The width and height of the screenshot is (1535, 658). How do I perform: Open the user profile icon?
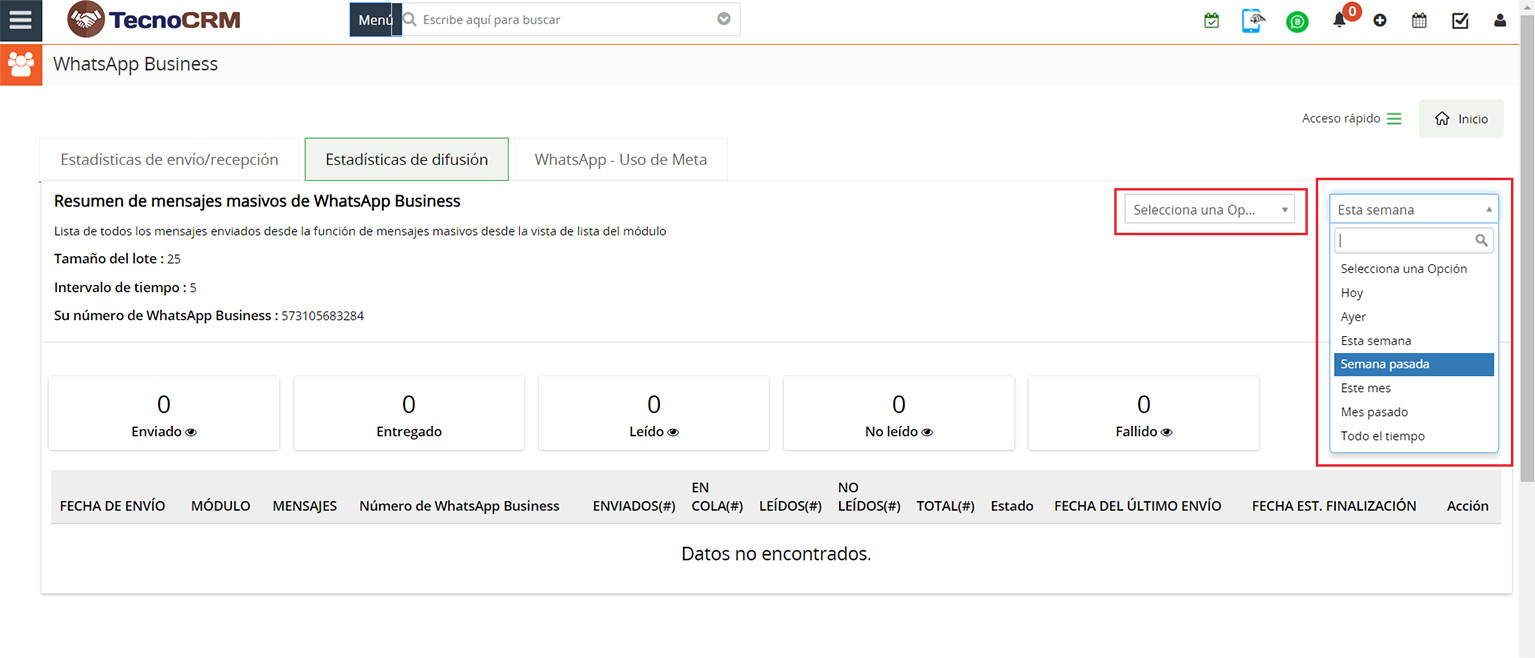click(1499, 21)
